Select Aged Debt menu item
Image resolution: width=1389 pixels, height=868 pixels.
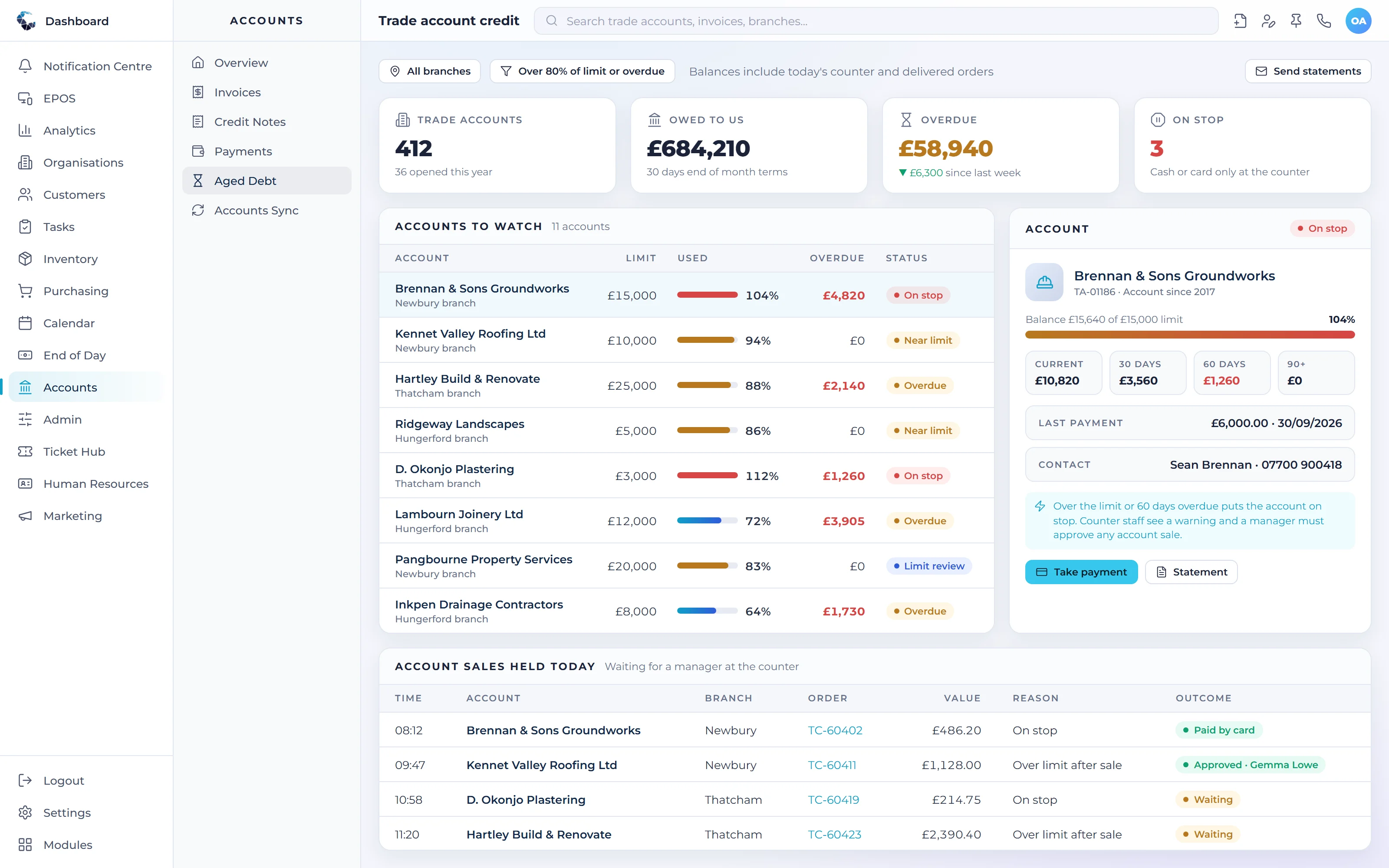coord(267,181)
